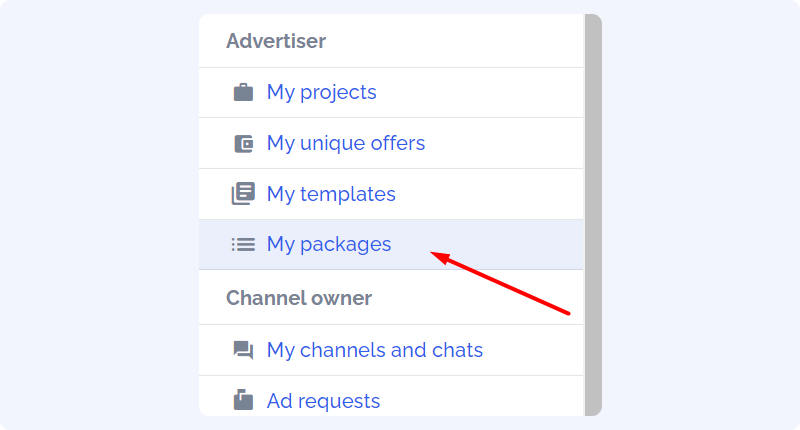Click the chat bubbles icon beside My channels

243,350
